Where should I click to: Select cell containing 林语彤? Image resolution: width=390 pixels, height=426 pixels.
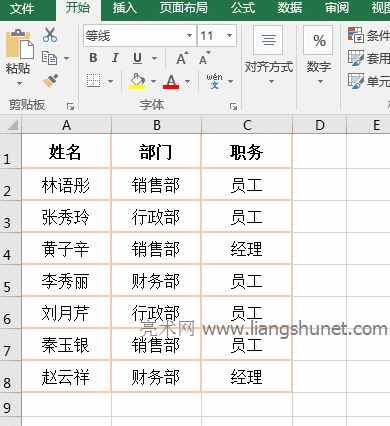coord(66,185)
